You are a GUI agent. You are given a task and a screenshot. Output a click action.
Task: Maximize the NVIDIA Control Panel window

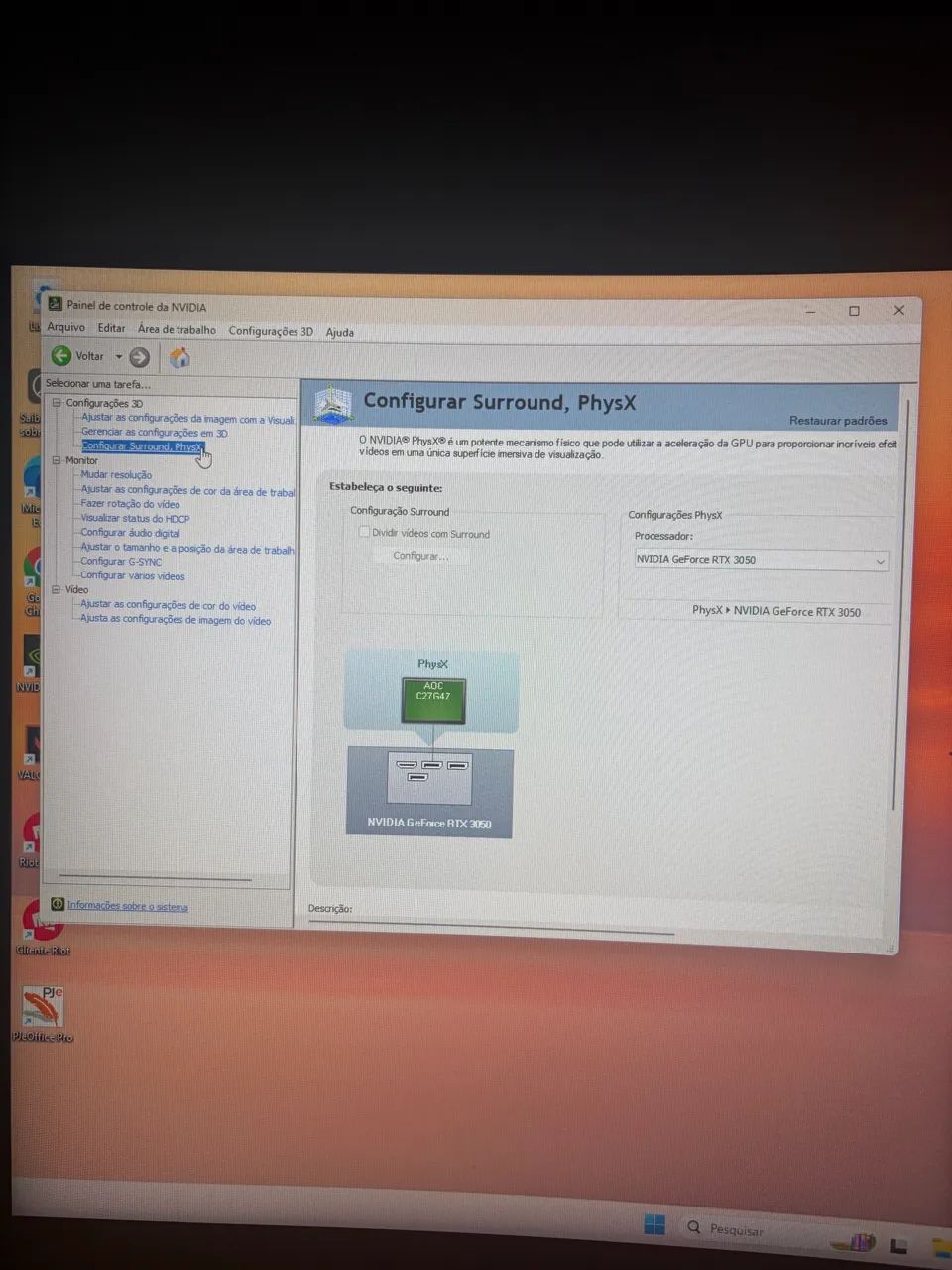854,311
